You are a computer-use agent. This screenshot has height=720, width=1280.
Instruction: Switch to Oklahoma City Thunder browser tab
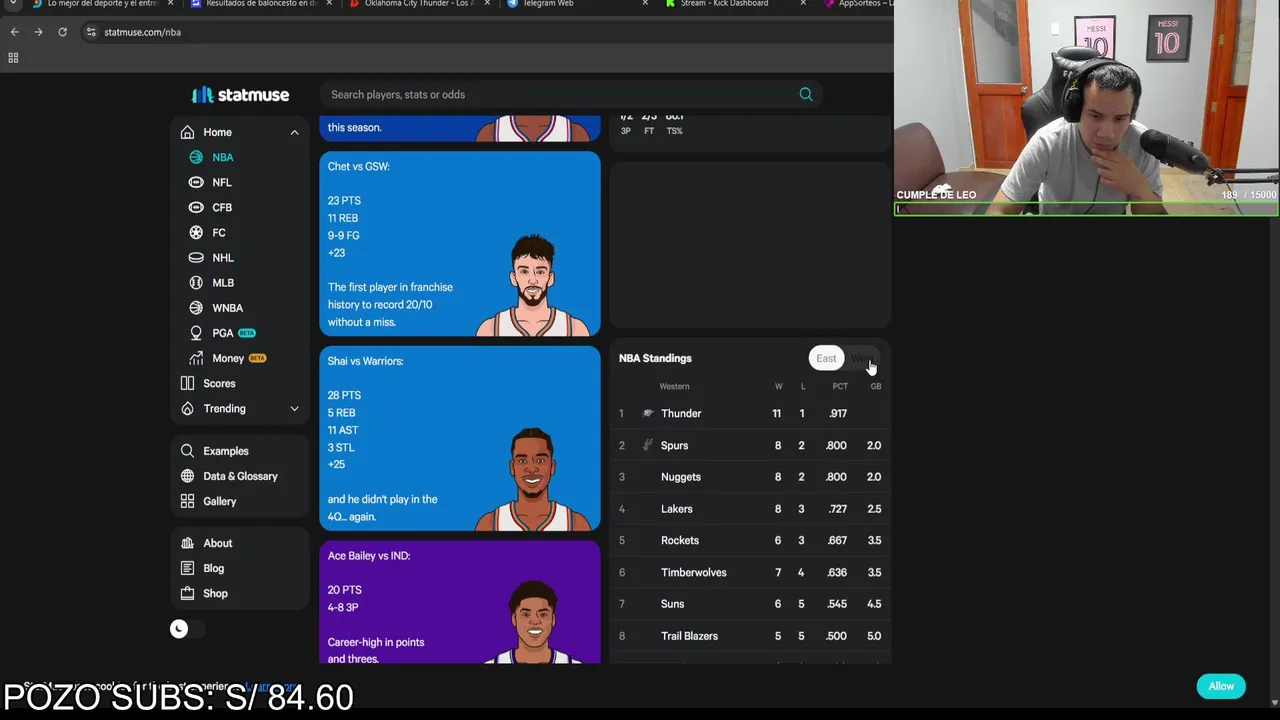click(x=418, y=4)
